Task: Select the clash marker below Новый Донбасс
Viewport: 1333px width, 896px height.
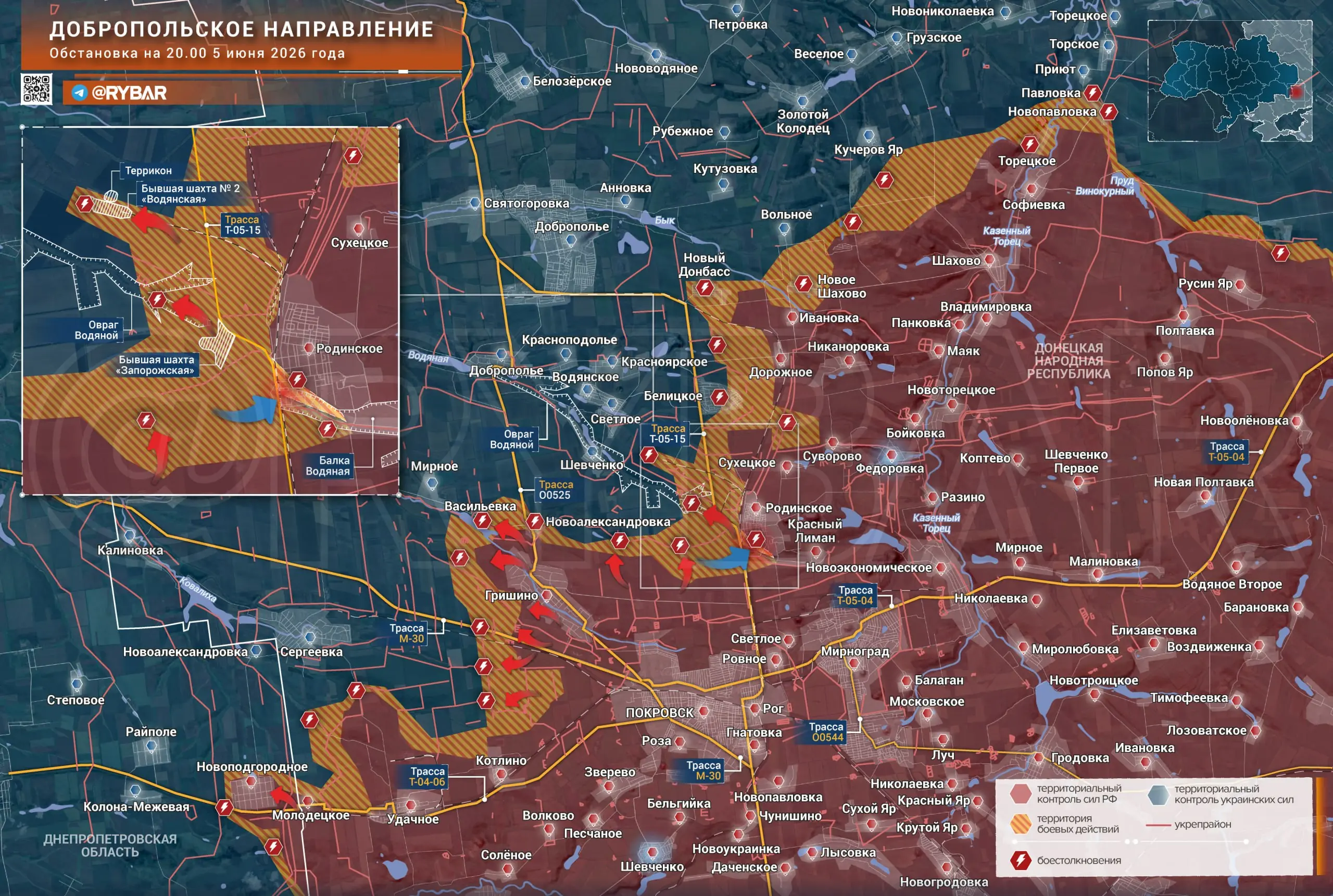Action: click(x=705, y=287)
